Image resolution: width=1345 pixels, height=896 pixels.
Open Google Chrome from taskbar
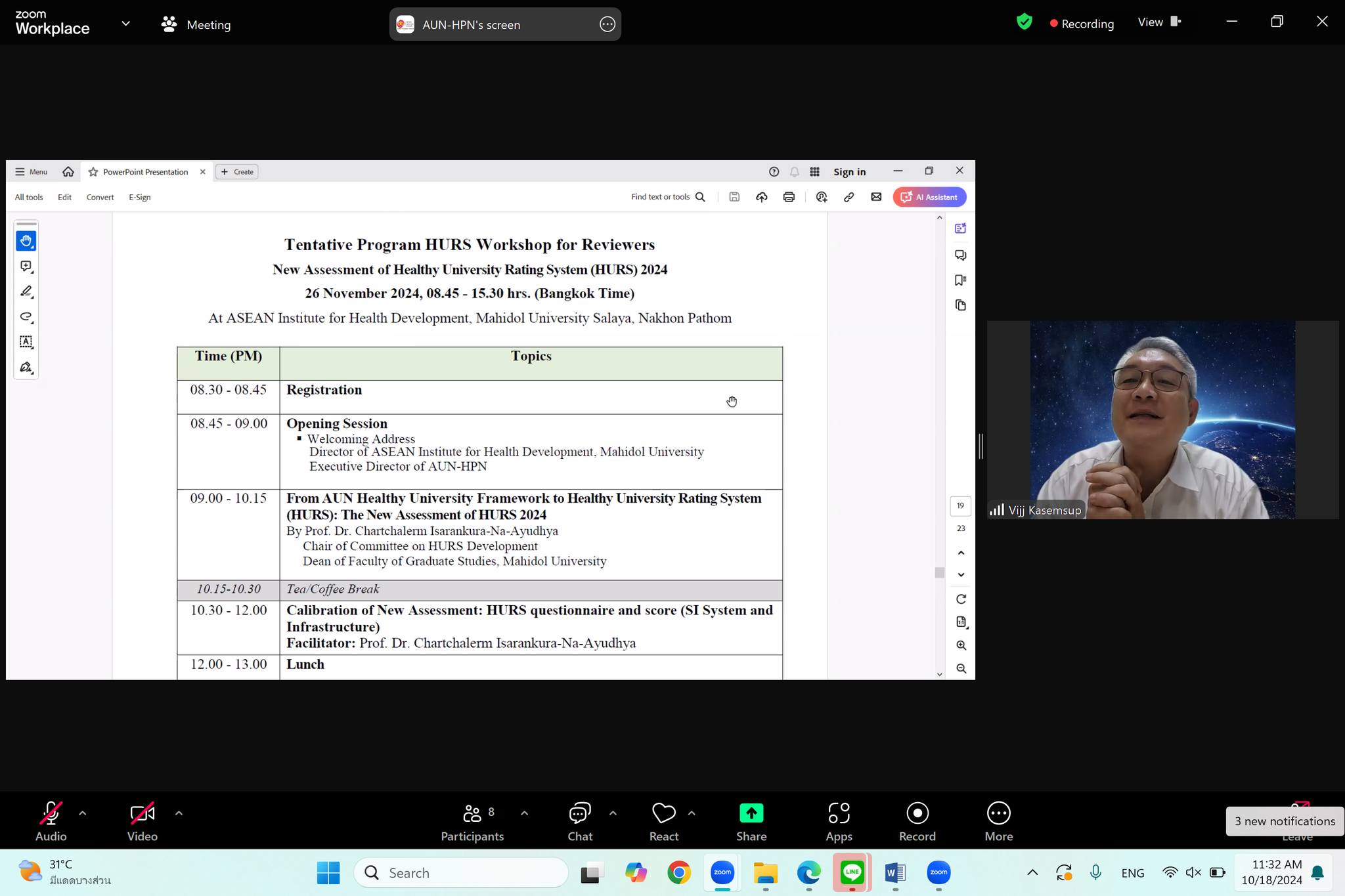[x=679, y=872]
